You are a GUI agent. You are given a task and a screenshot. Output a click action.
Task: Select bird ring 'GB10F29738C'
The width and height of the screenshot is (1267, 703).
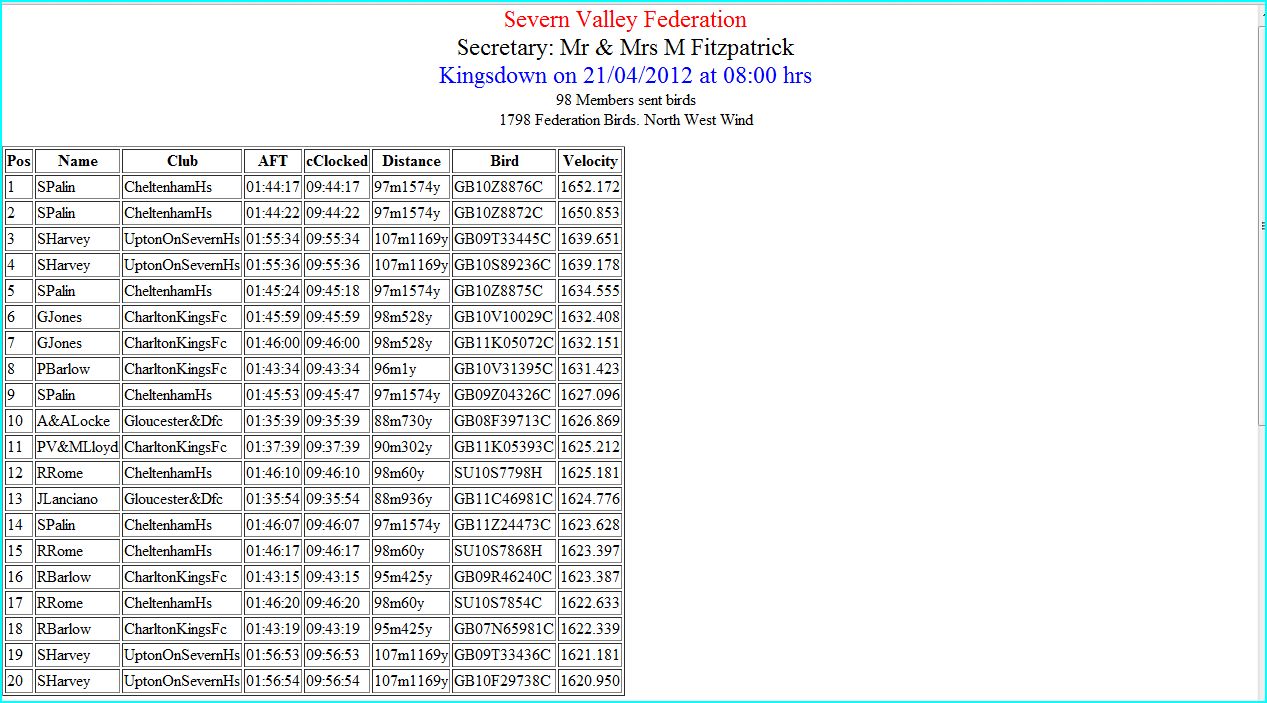[x=505, y=681]
